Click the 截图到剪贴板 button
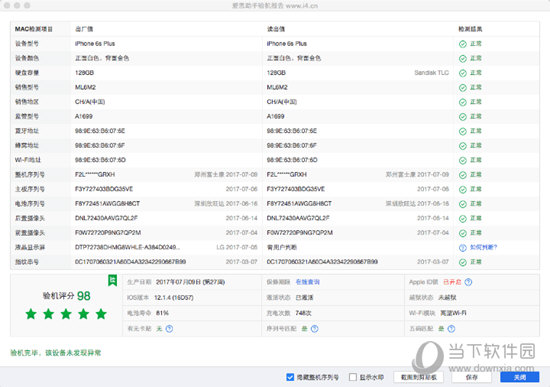This screenshot has height=387, width=550. point(418,377)
